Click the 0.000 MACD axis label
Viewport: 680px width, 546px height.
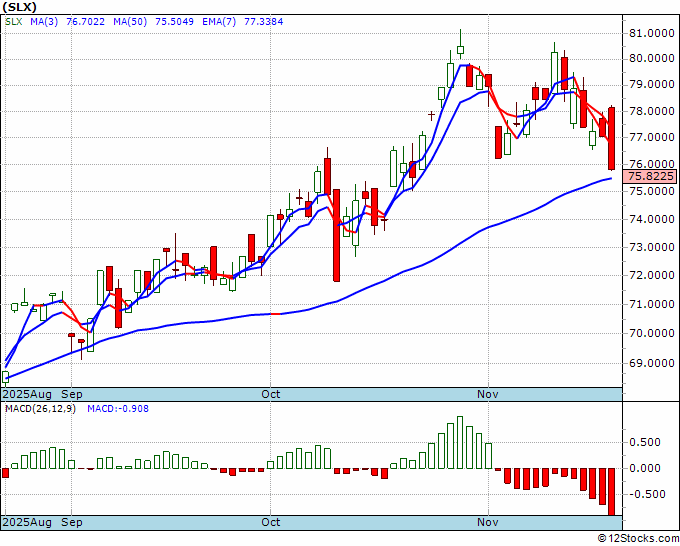click(647, 468)
